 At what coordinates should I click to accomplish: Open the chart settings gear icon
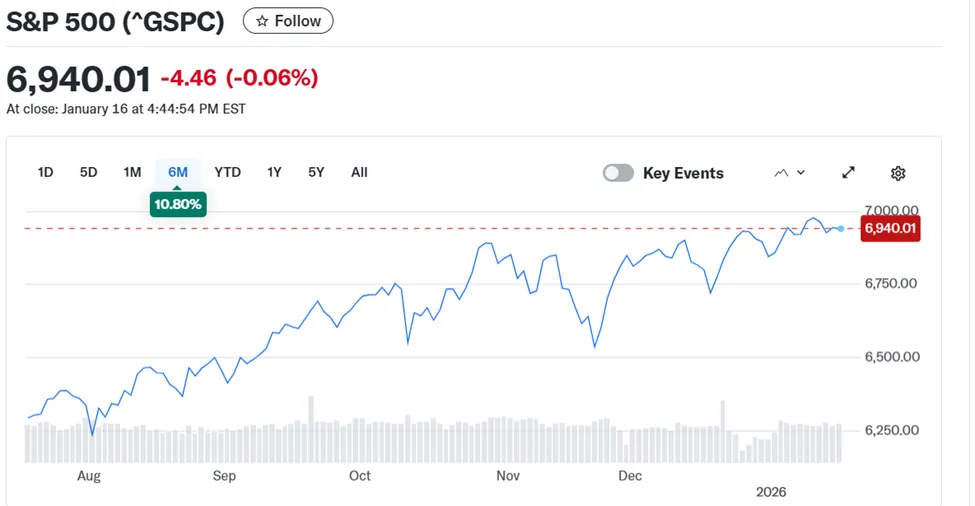point(898,173)
